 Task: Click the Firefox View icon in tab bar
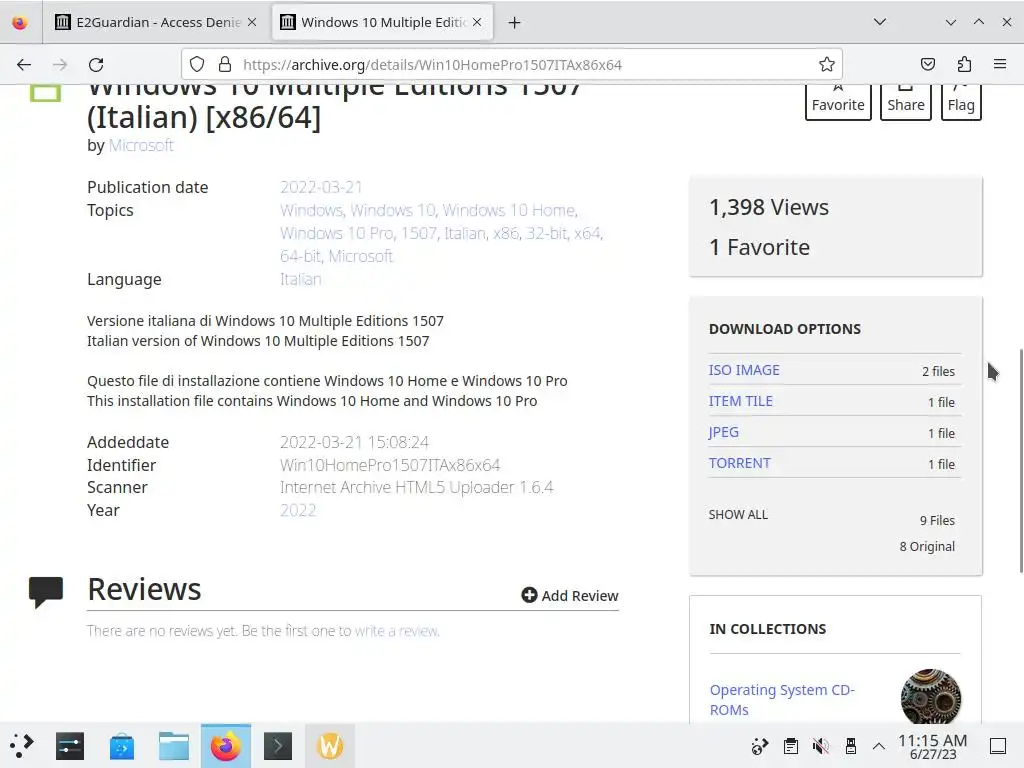point(20,23)
